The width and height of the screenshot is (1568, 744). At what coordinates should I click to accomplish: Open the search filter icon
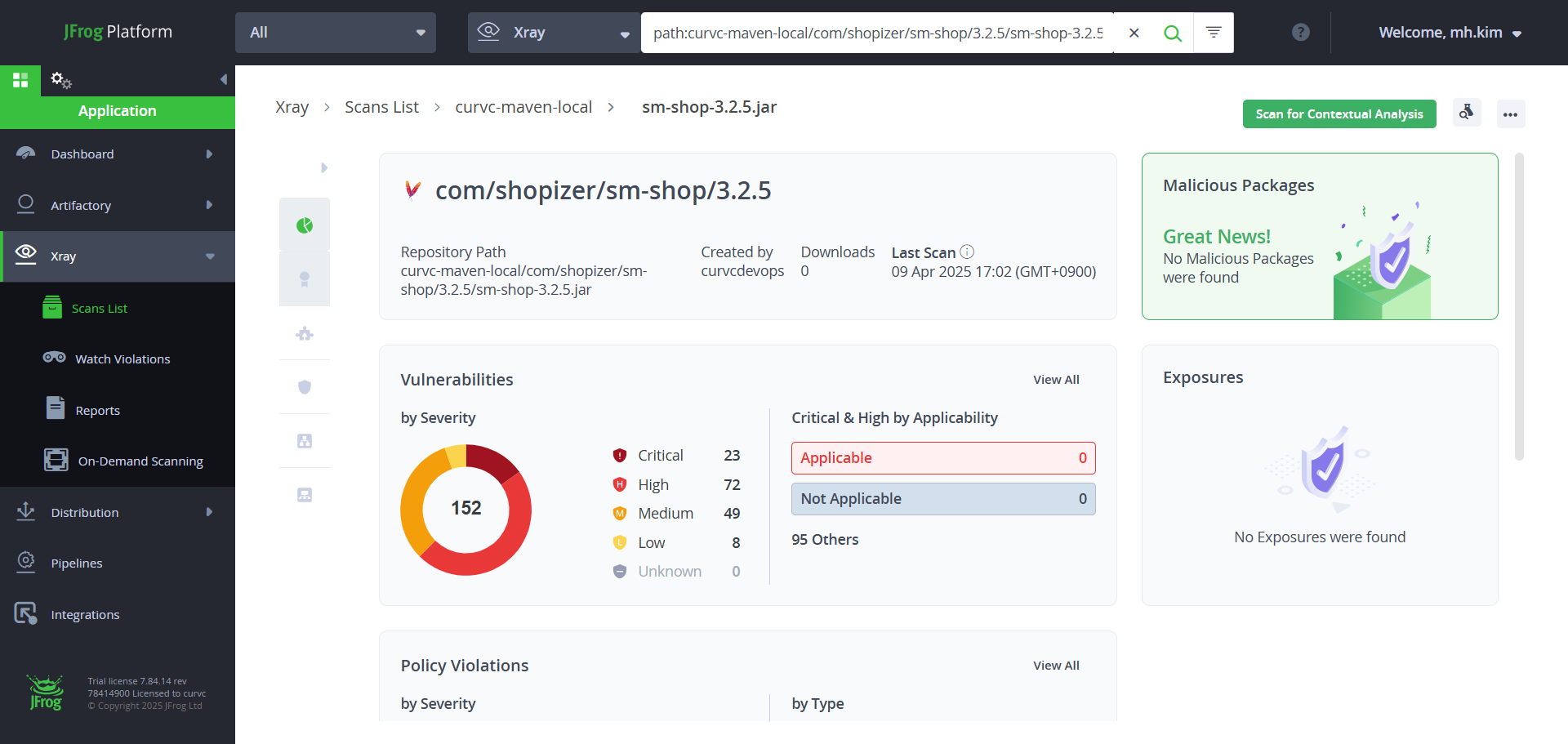pyautogui.click(x=1214, y=33)
